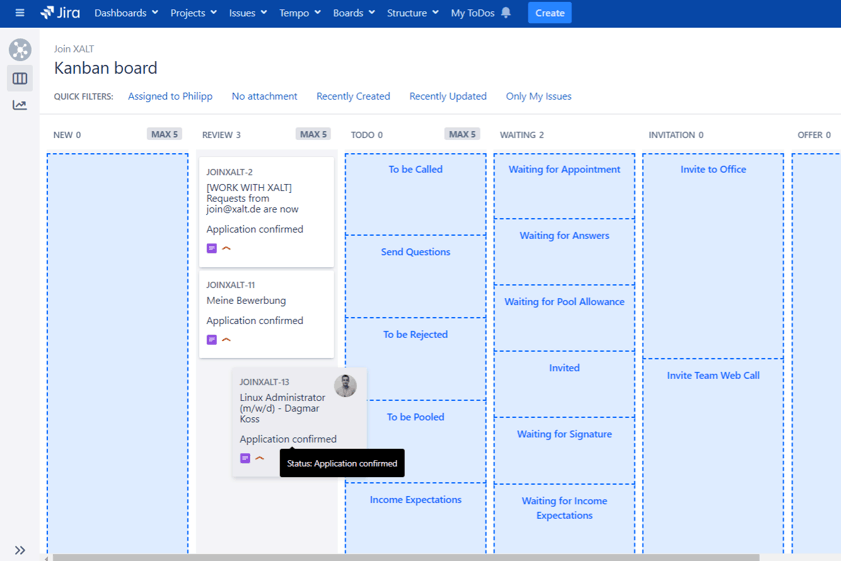This screenshot has height=561, width=841.
Task: Click the horizontal board scrollbar
Action: click(x=405, y=558)
